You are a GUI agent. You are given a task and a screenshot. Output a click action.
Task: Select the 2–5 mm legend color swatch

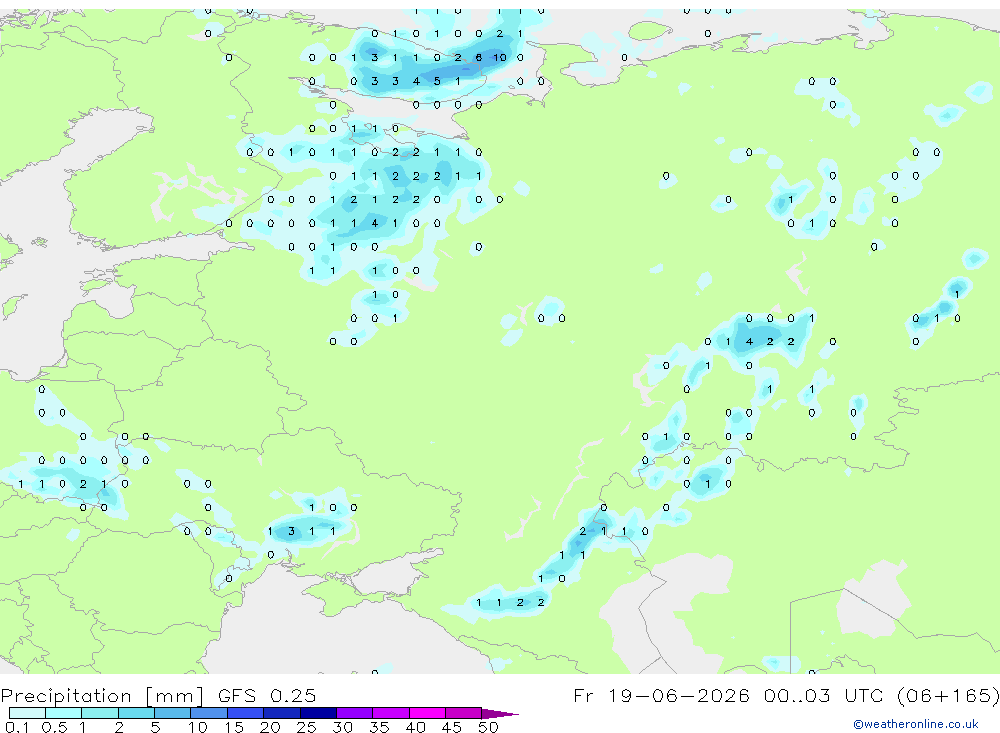(136, 713)
